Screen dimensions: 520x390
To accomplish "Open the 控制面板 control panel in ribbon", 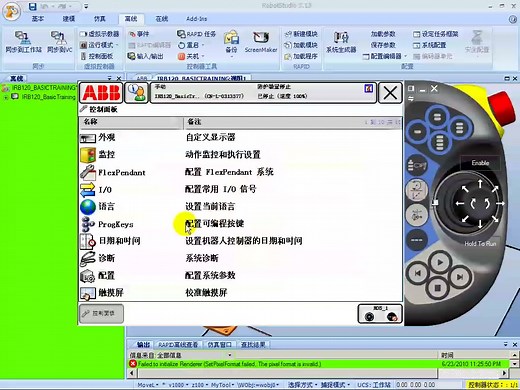I will coord(97,56).
